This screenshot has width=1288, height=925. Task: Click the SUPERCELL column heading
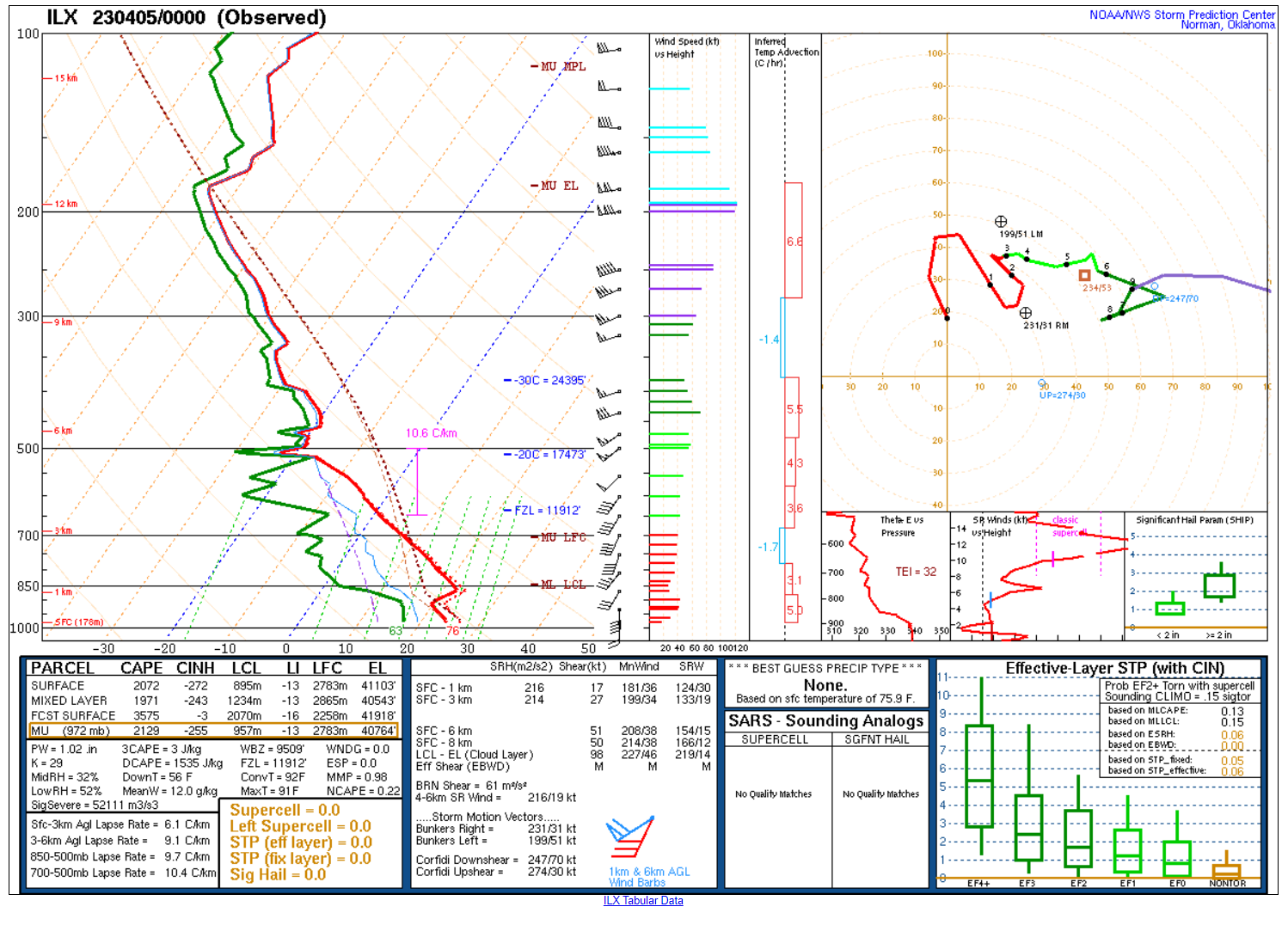click(x=775, y=739)
